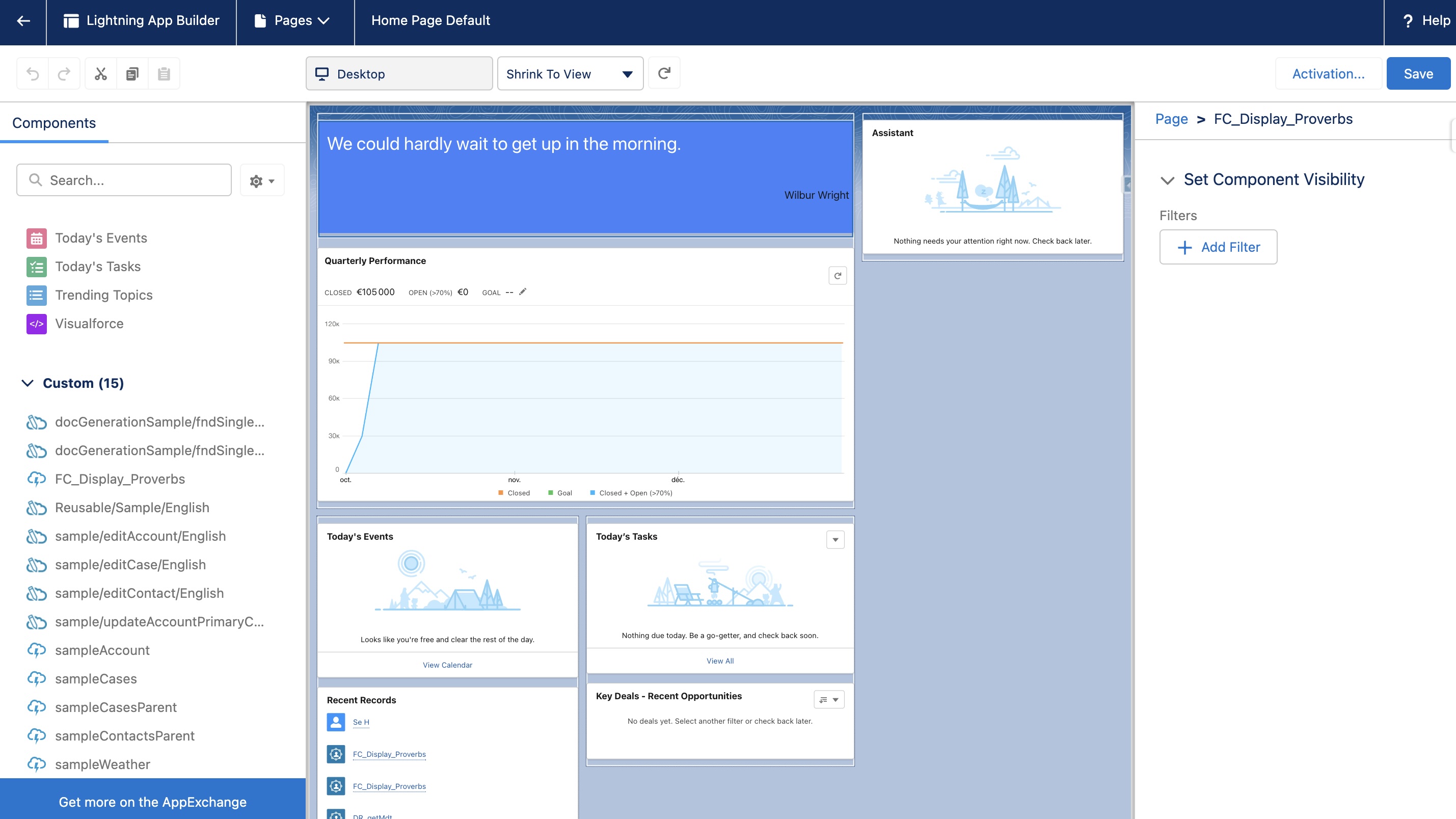
Task: Click search magnifier icon in Components
Action: (x=36, y=180)
